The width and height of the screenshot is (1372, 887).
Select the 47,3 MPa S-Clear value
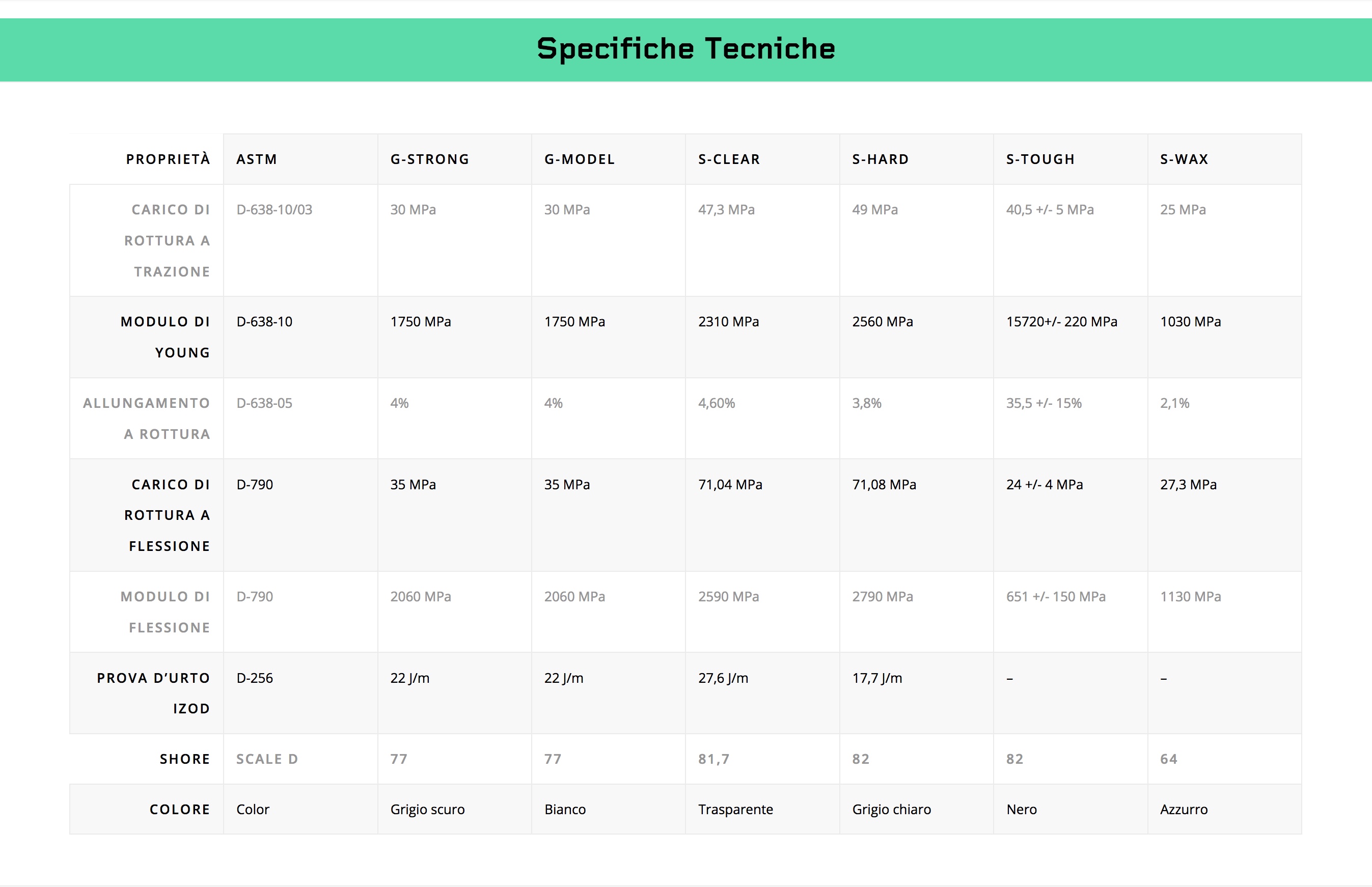(x=726, y=210)
